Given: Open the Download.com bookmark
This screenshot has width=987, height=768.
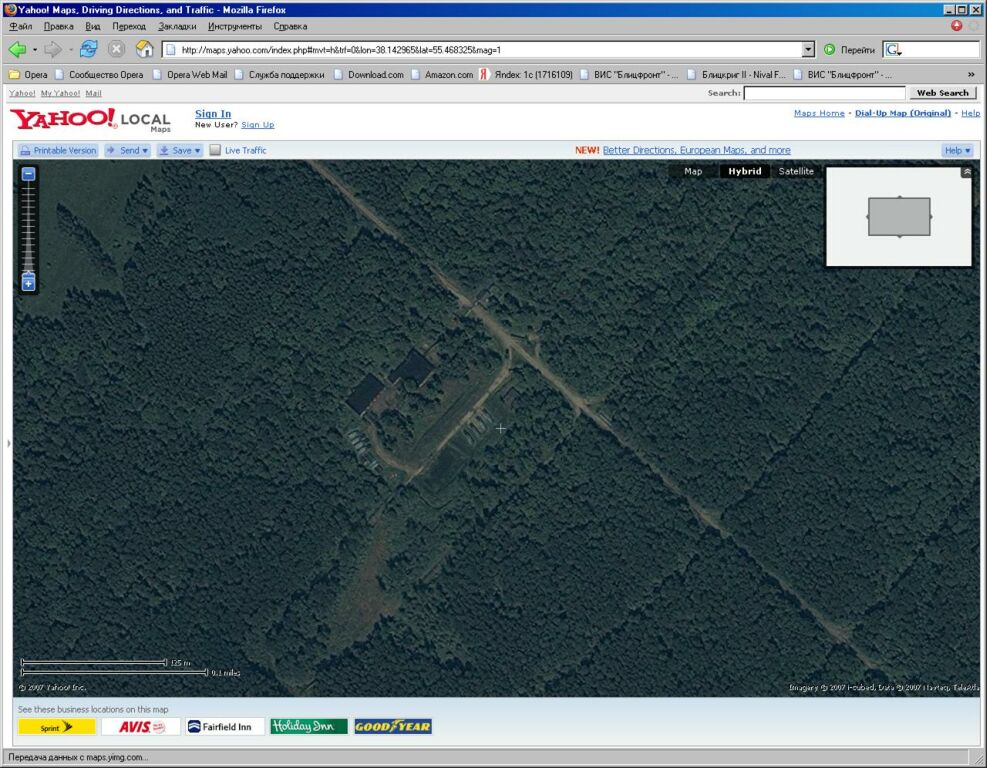Looking at the screenshot, I should click(x=369, y=74).
